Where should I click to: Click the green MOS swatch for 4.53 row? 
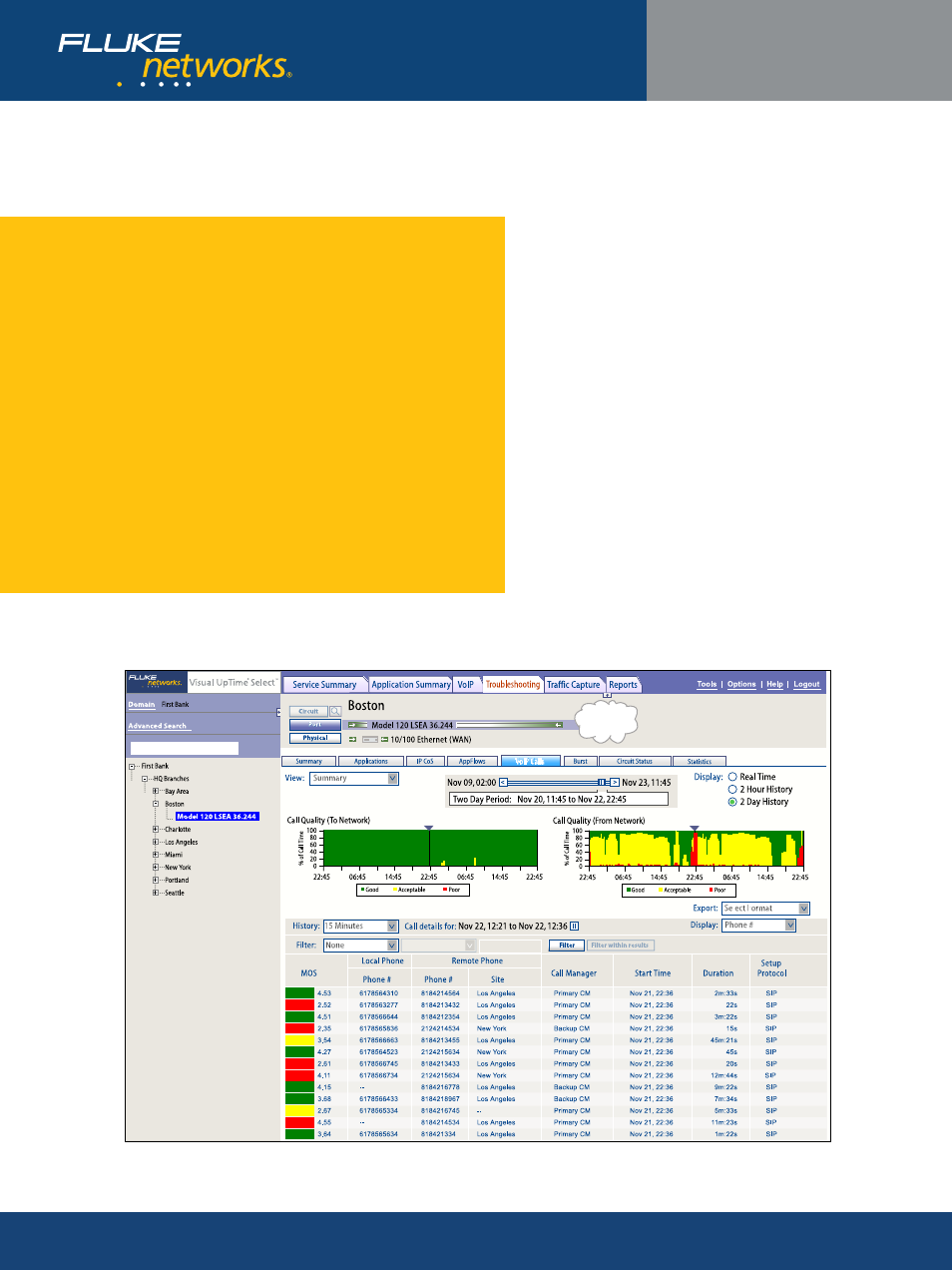click(x=300, y=993)
